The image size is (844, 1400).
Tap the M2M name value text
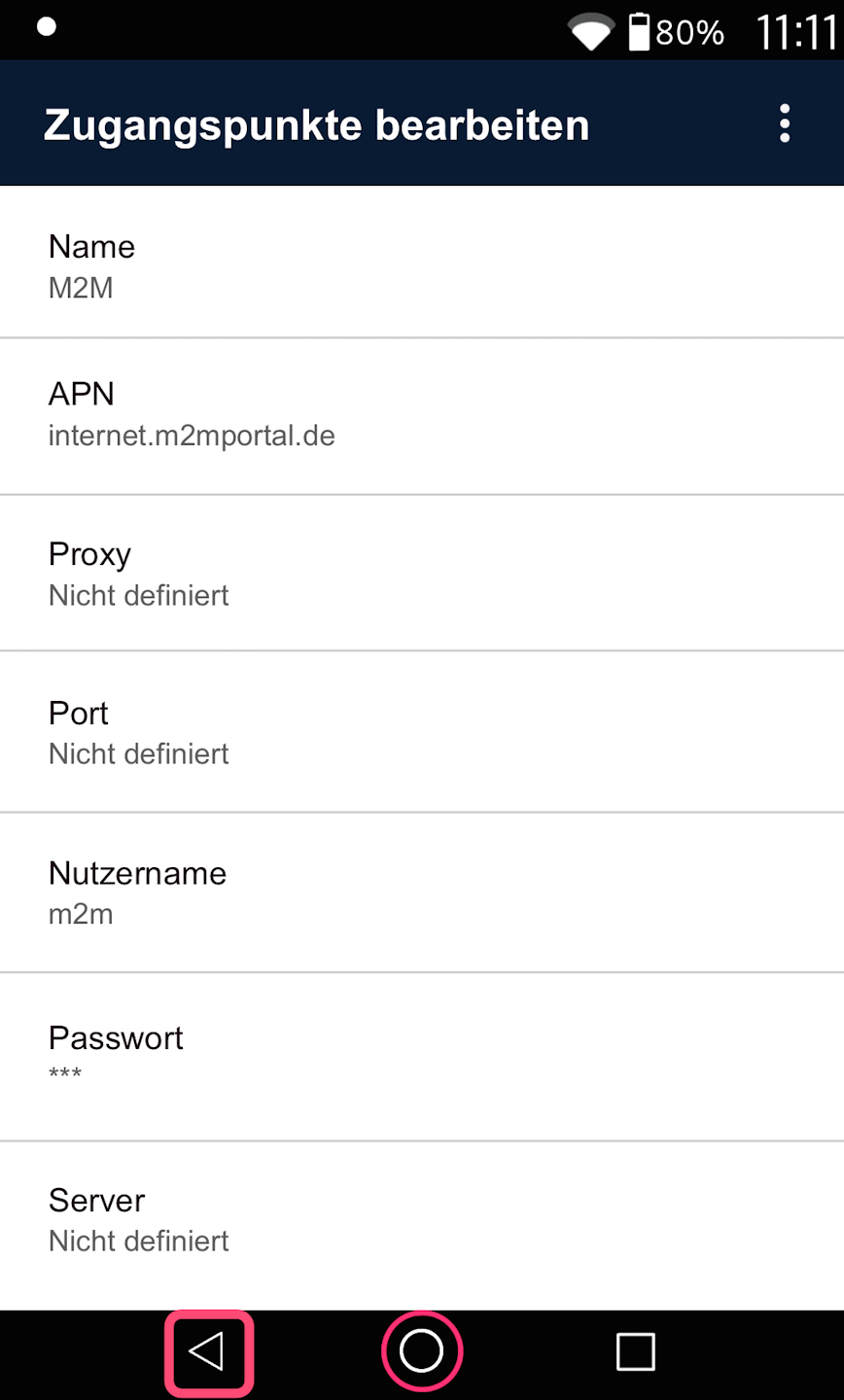point(81,288)
